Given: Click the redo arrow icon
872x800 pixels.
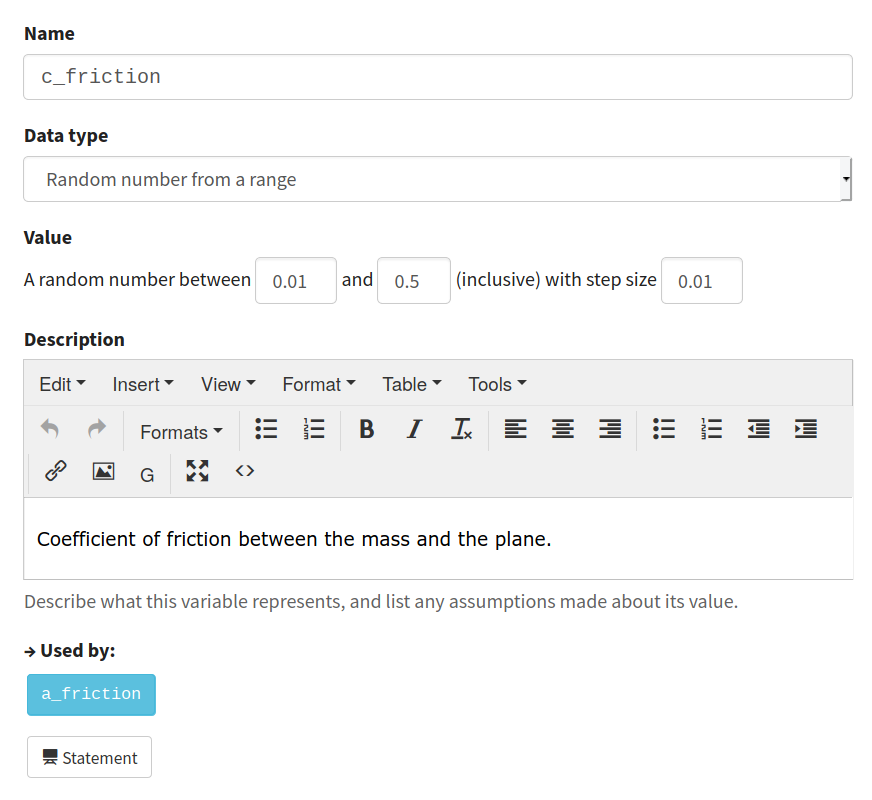Looking at the screenshot, I should (97, 429).
